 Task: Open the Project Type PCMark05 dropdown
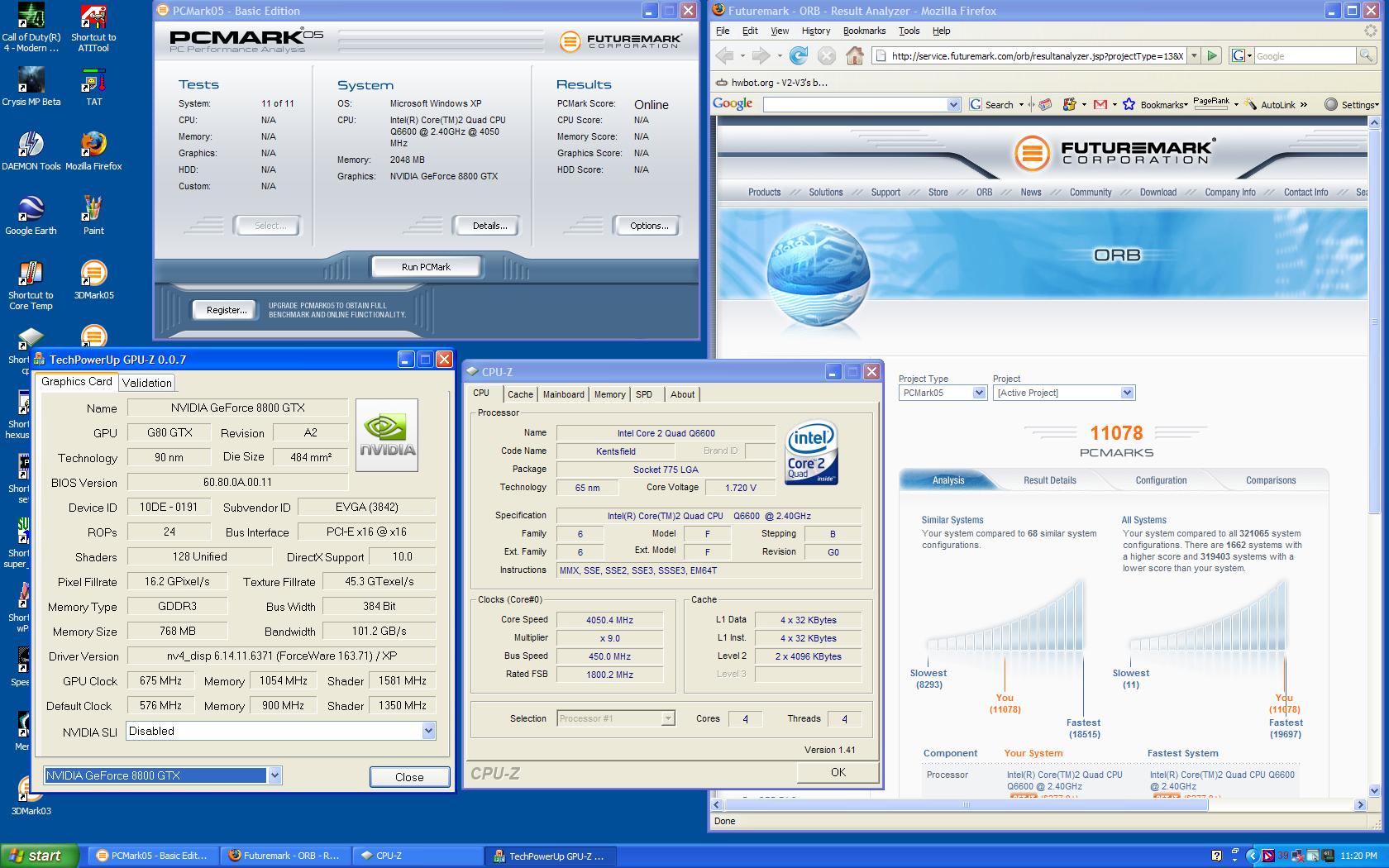pos(979,393)
